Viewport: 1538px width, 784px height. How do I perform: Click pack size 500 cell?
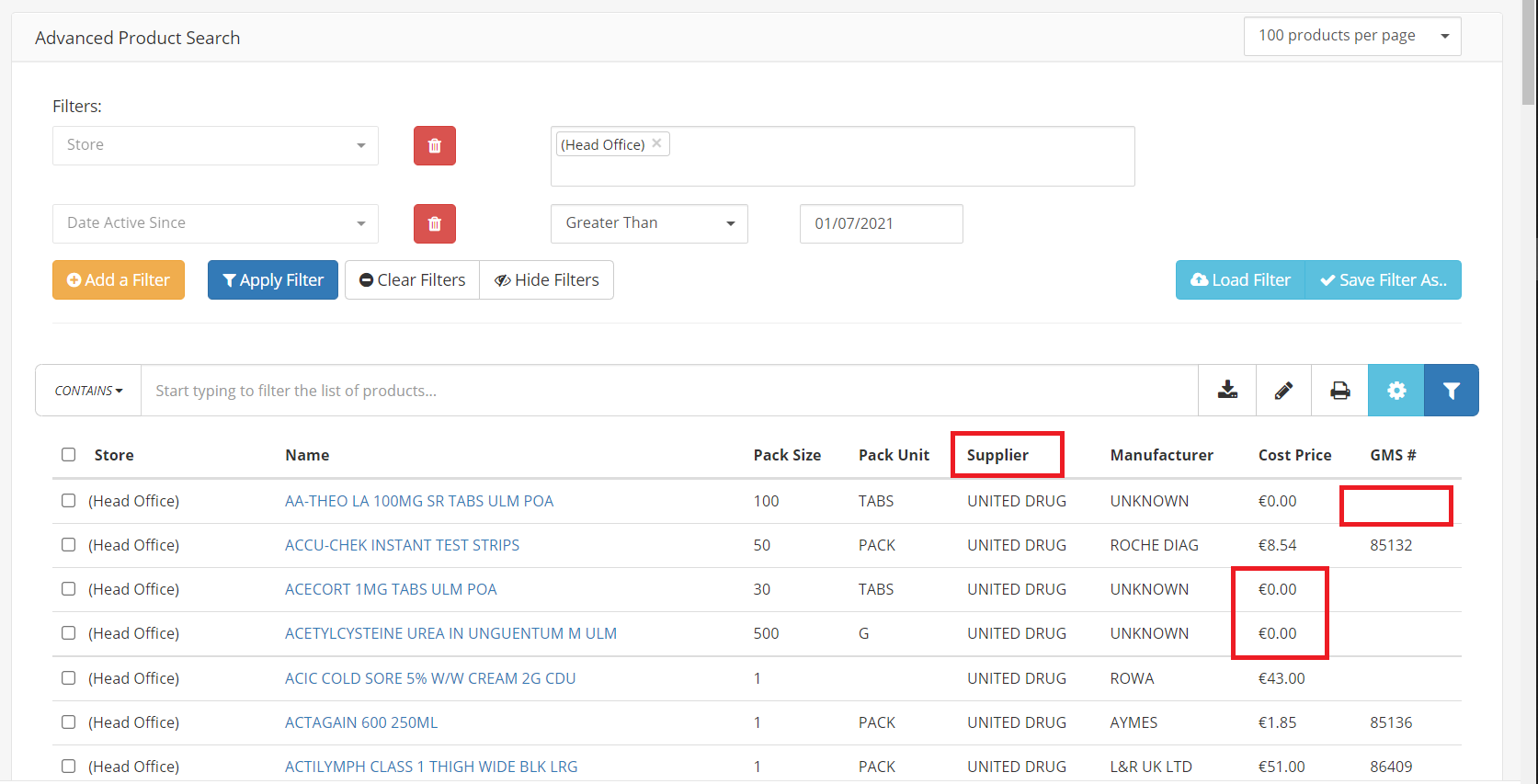(x=766, y=633)
